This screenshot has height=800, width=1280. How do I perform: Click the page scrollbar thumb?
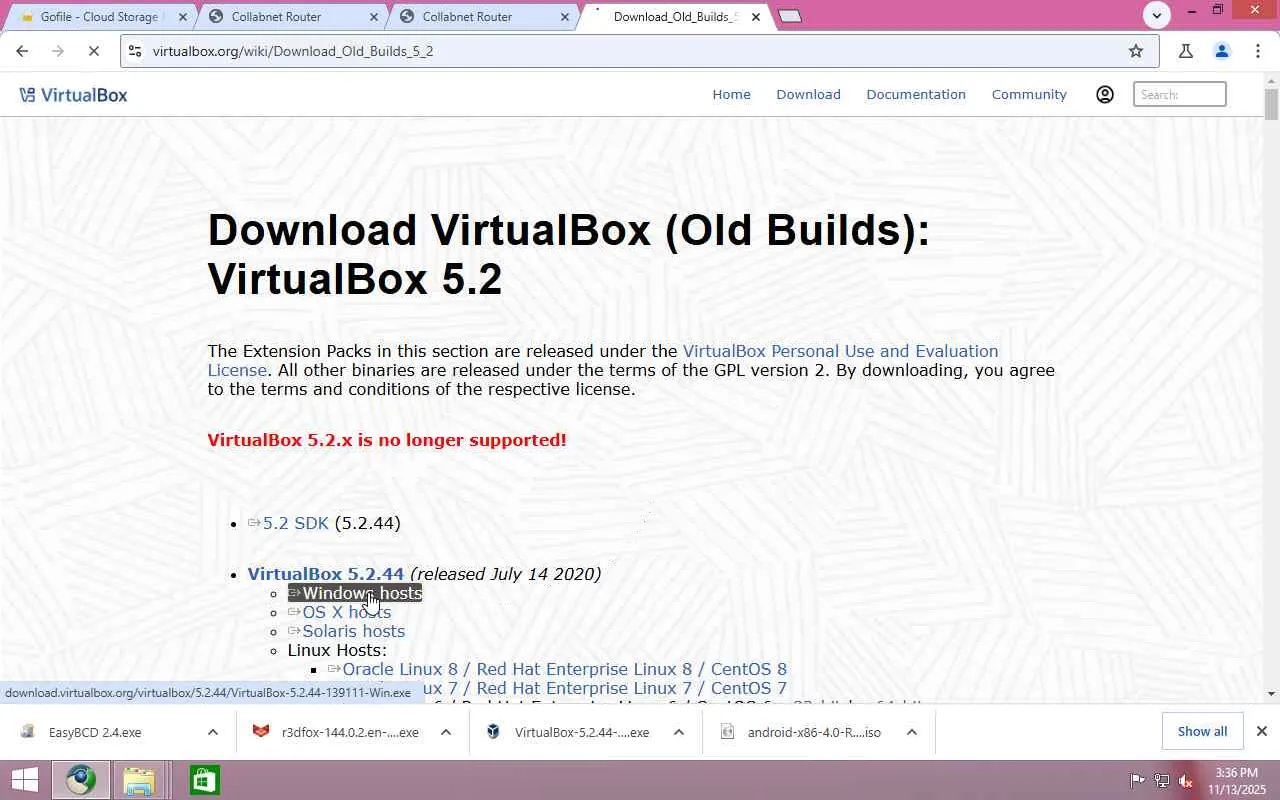point(1271,105)
